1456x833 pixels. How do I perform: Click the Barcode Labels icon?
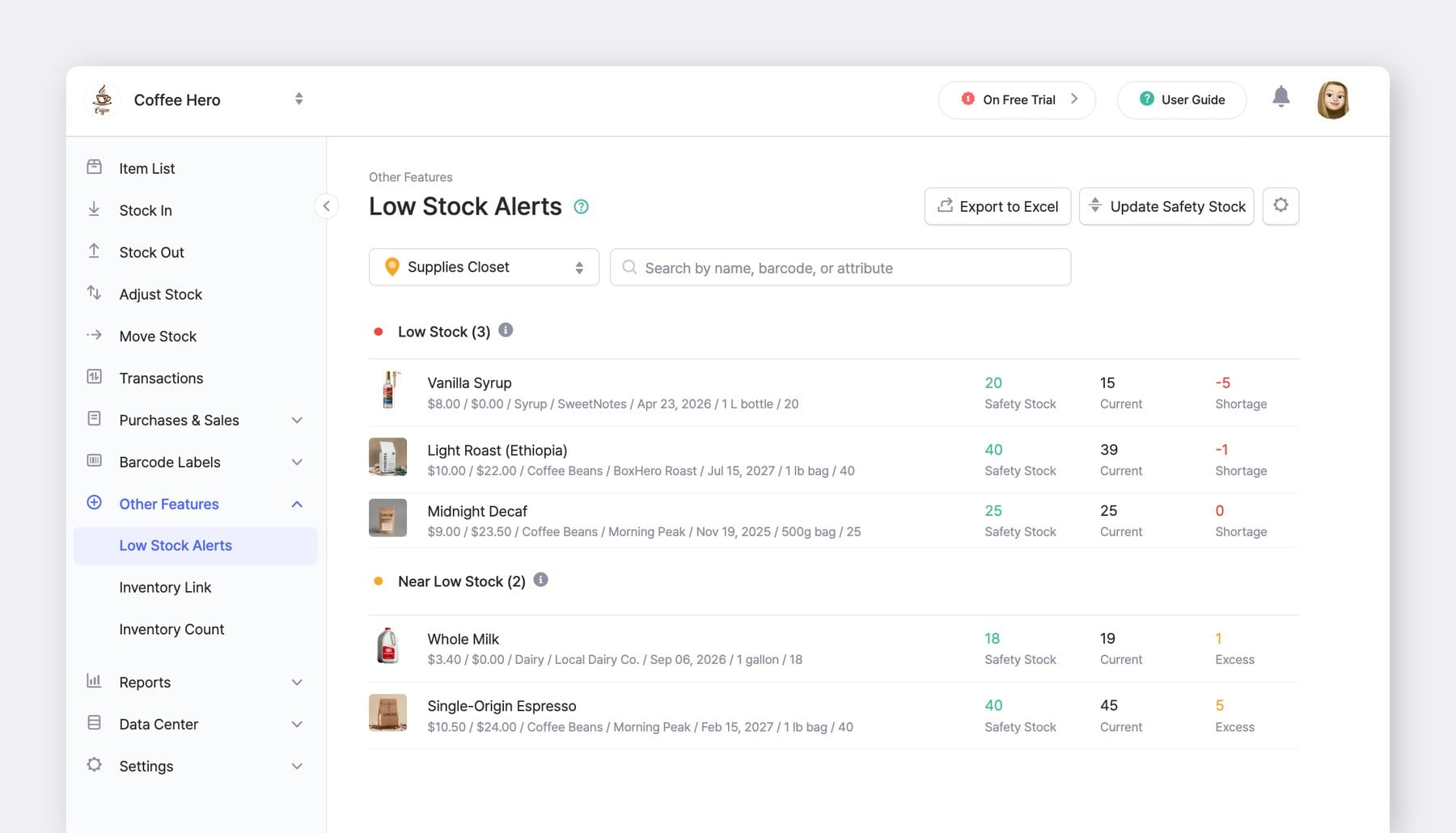(95, 462)
